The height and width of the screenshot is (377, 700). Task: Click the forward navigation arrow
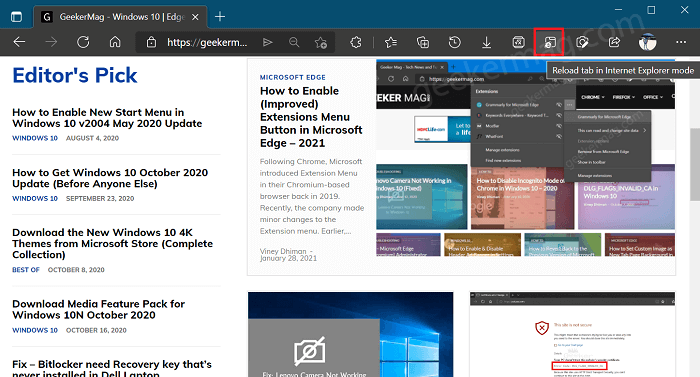51,42
